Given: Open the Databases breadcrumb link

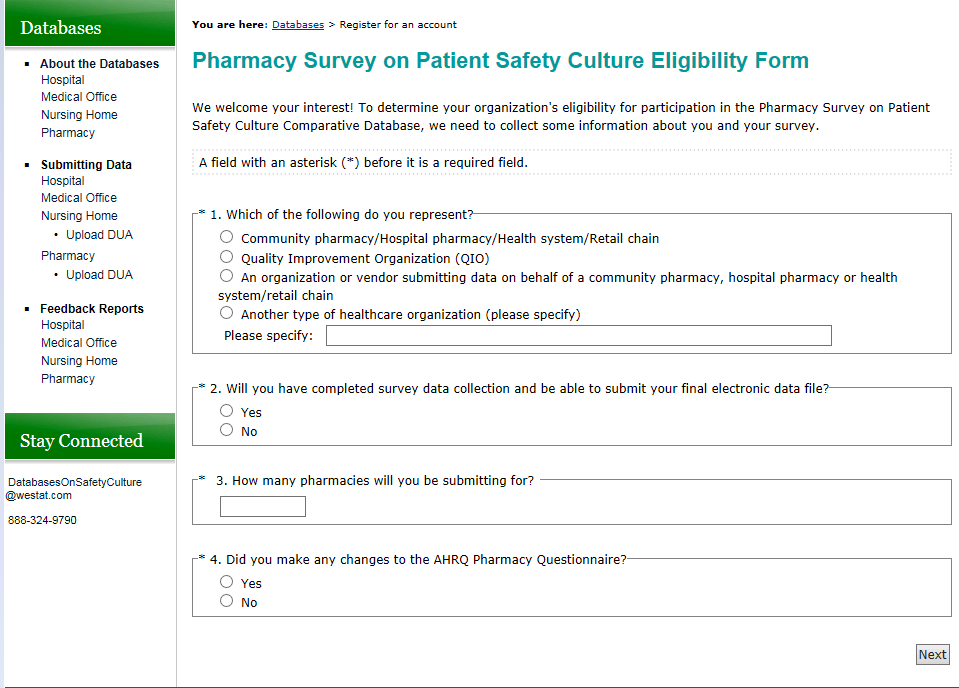Looking at the screenshot, I should (x=298, y=24).
